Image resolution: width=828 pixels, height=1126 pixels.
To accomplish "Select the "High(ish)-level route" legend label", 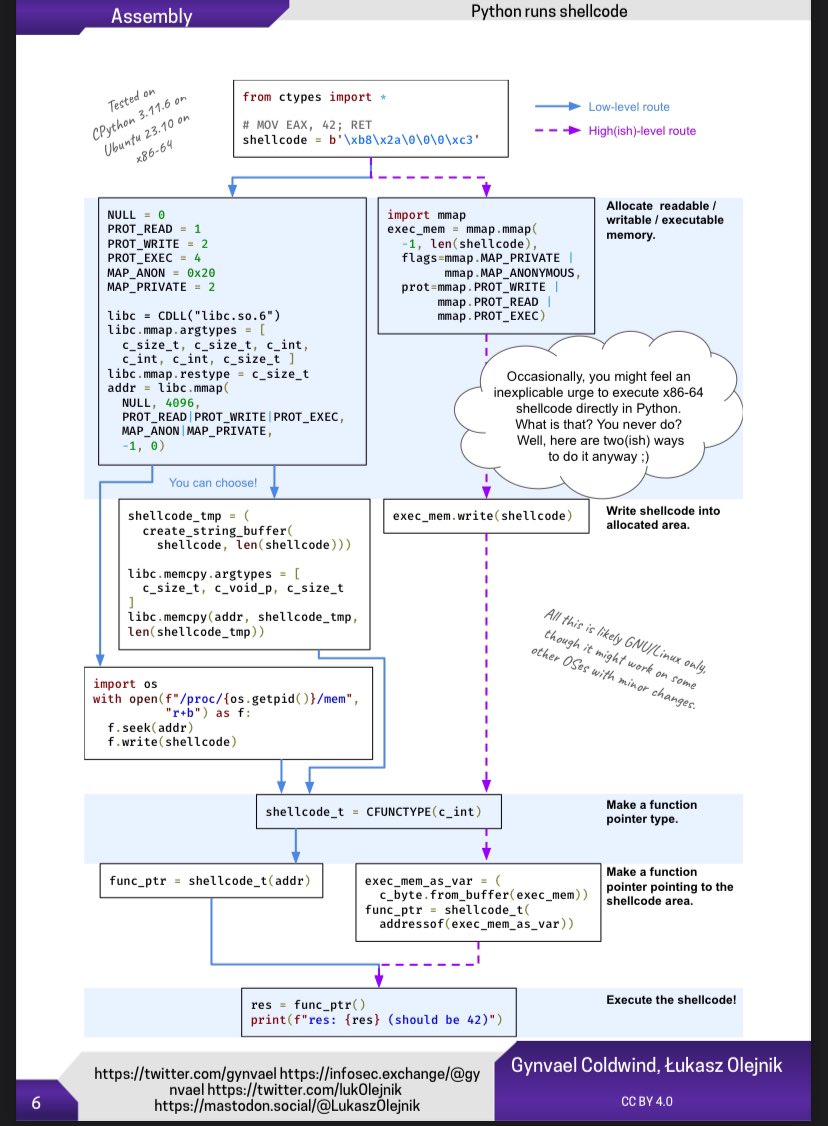I will point(642,131).
